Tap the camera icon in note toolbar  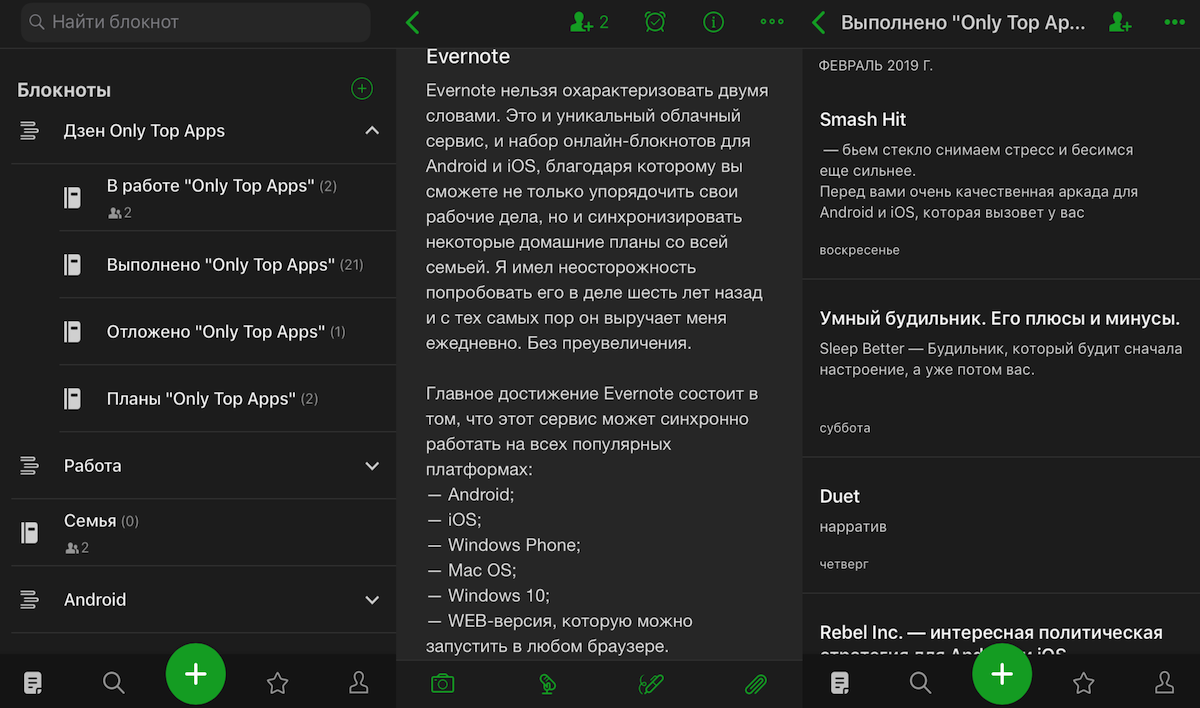[442, 684]
